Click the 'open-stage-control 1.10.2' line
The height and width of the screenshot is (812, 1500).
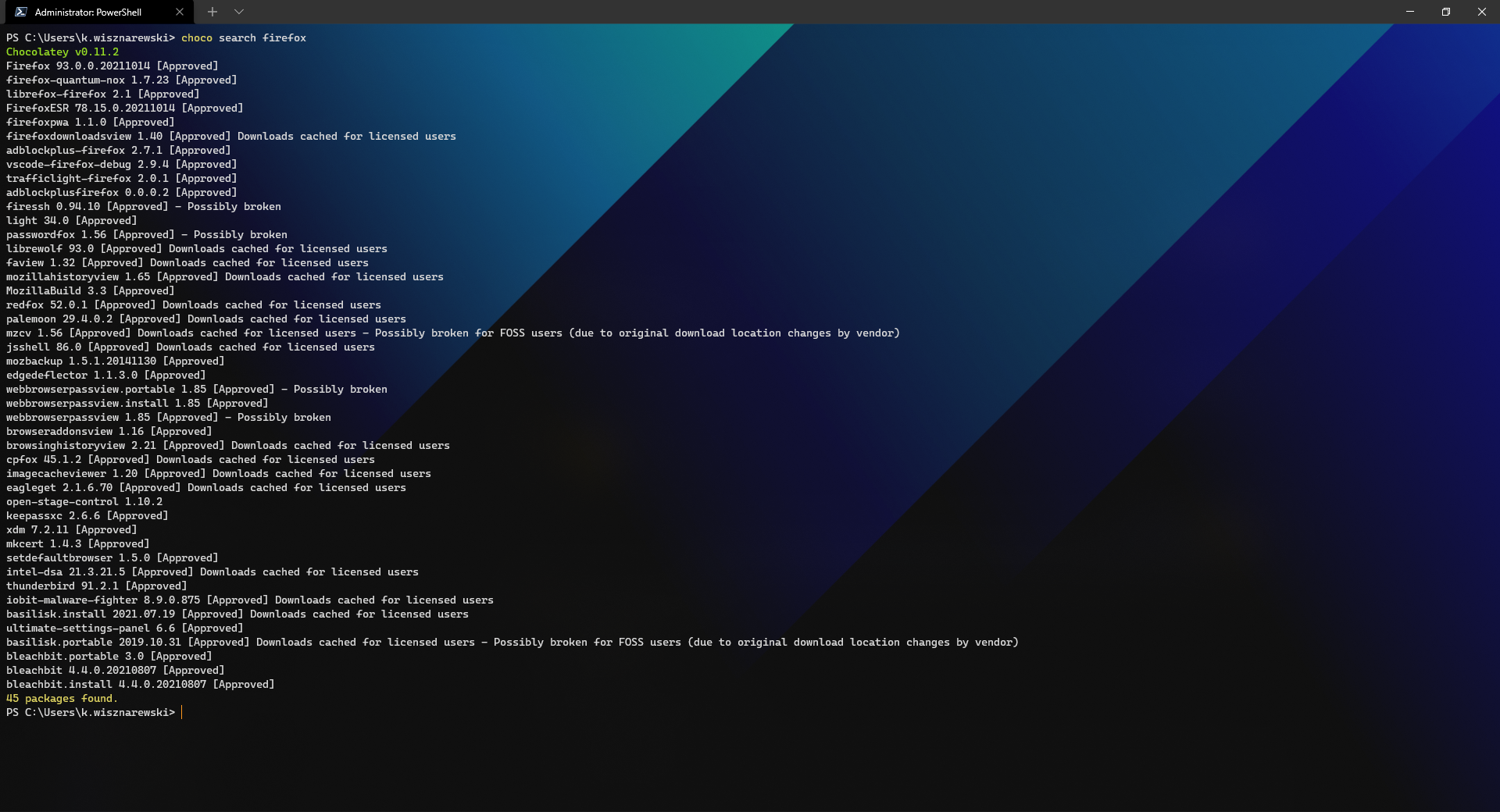tap(84, 501)
